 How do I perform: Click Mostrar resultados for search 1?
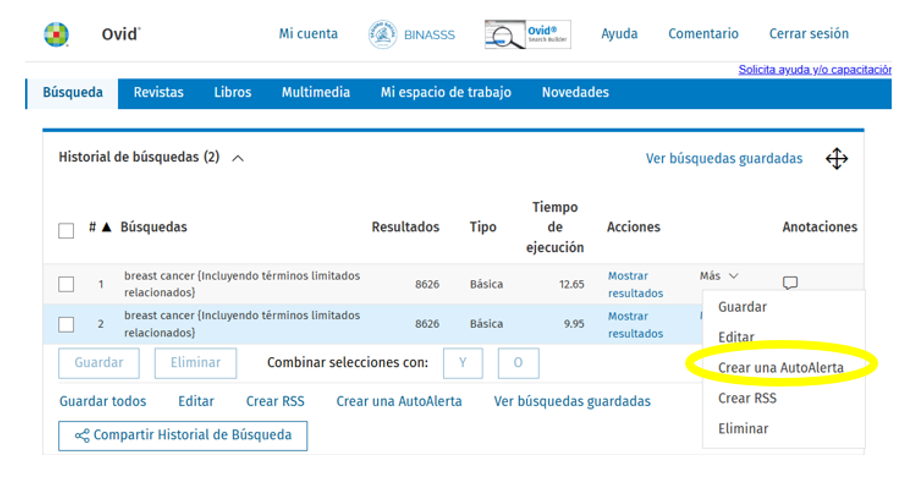point(635,284)
